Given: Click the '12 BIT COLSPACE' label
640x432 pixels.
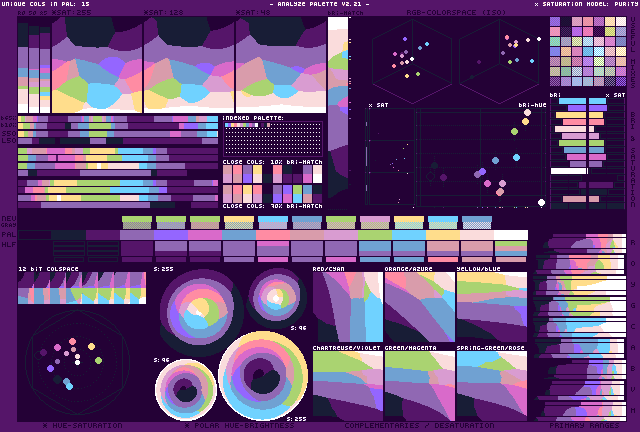Looking at the screenshot, I should click(x=48, y=269).
